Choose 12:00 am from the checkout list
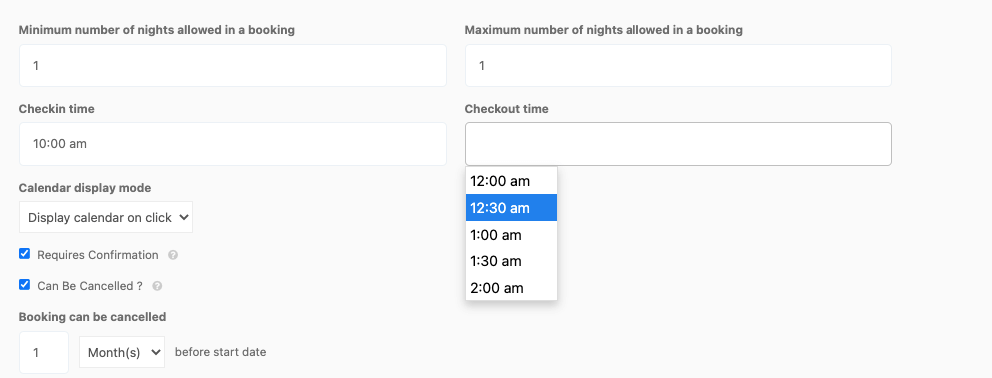The height and width of the screenshot is (378, 992). 511,181
